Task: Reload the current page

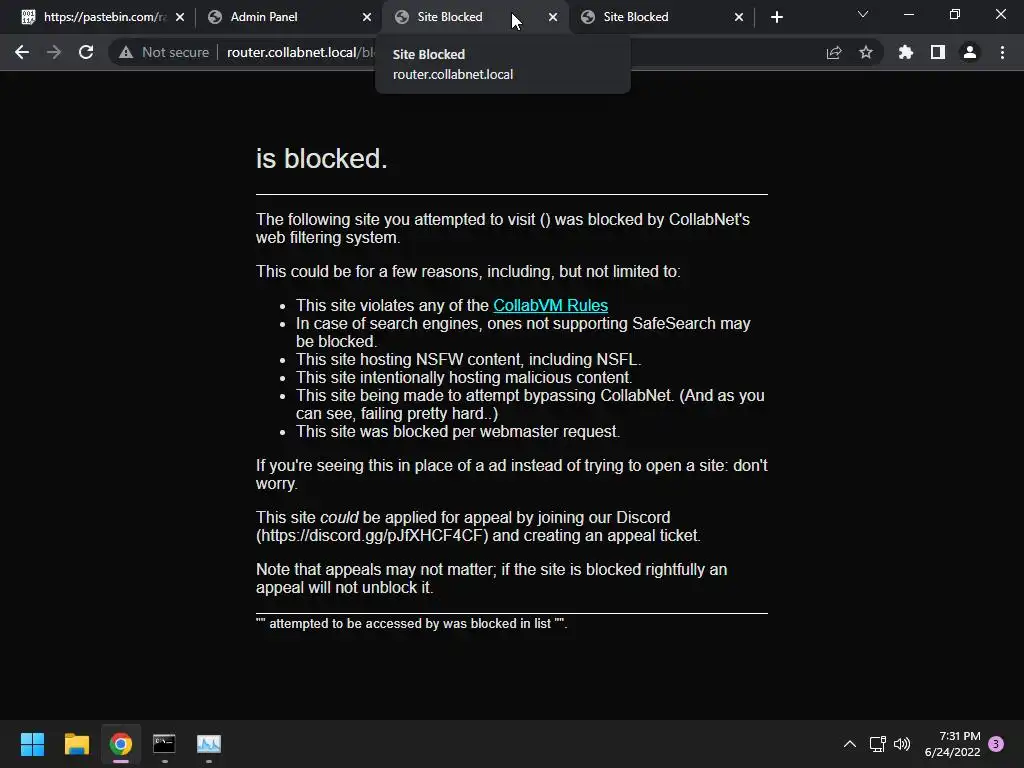Action: (86, 52)
